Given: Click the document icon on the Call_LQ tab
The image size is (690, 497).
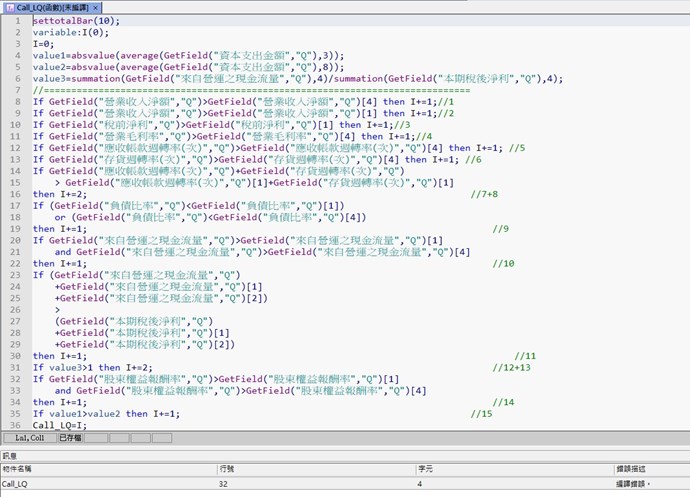Looking at the screenshot, I should (x=9, y=7).
